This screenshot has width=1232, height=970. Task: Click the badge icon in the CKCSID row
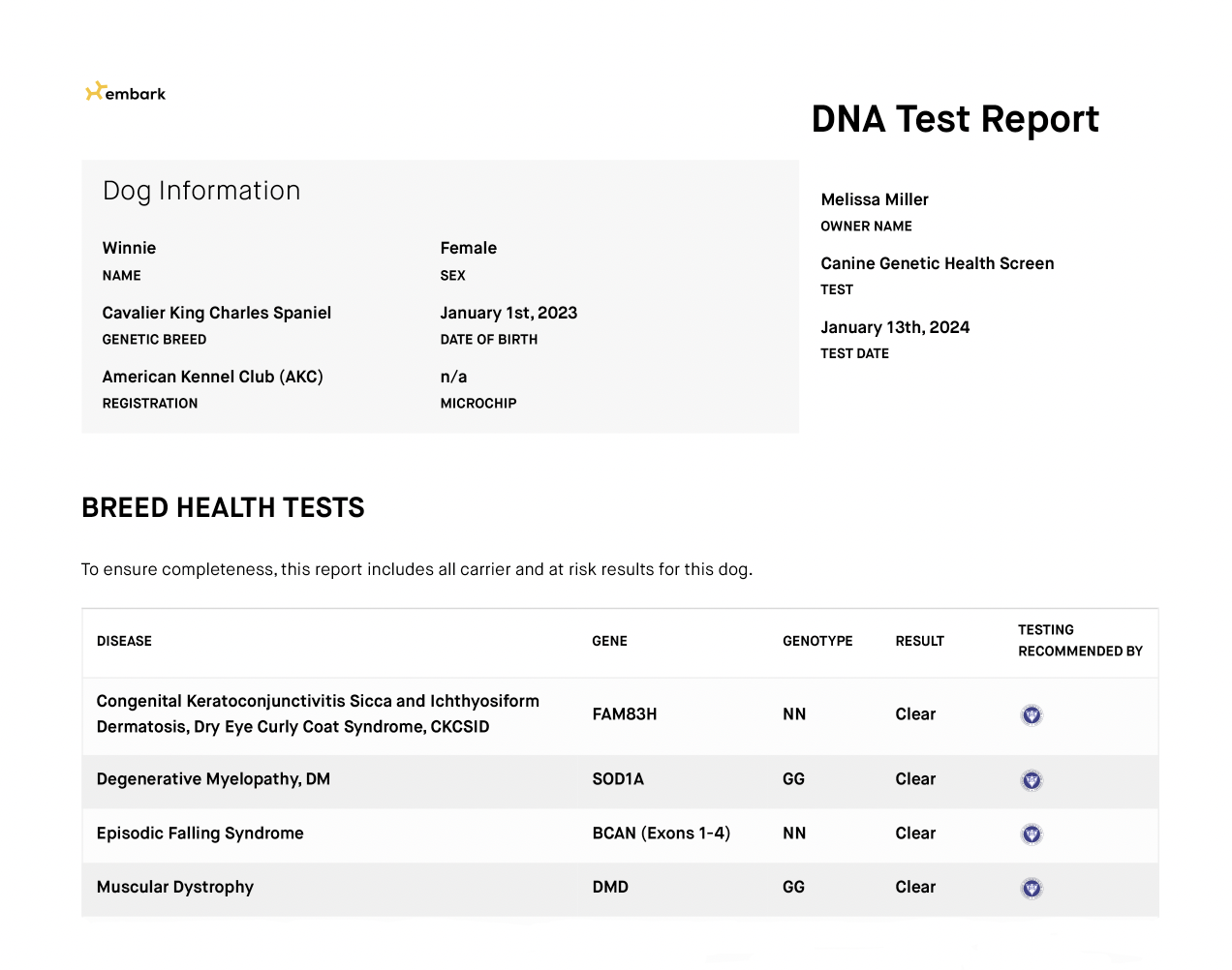[x=1032, y=715]
